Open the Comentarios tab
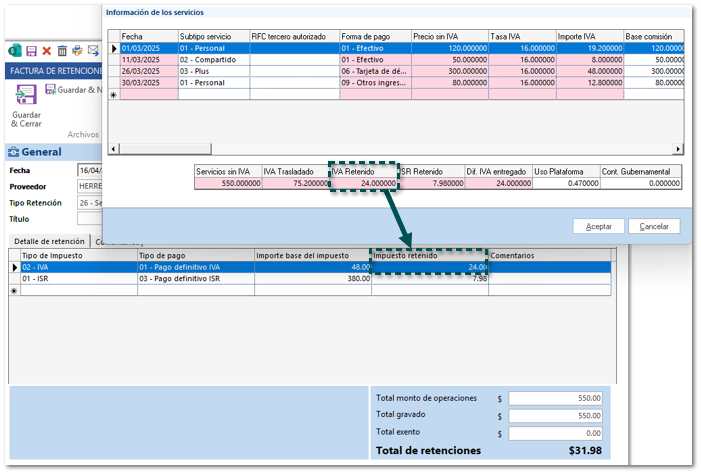This screenshot has width=701, height=474. 115,241
